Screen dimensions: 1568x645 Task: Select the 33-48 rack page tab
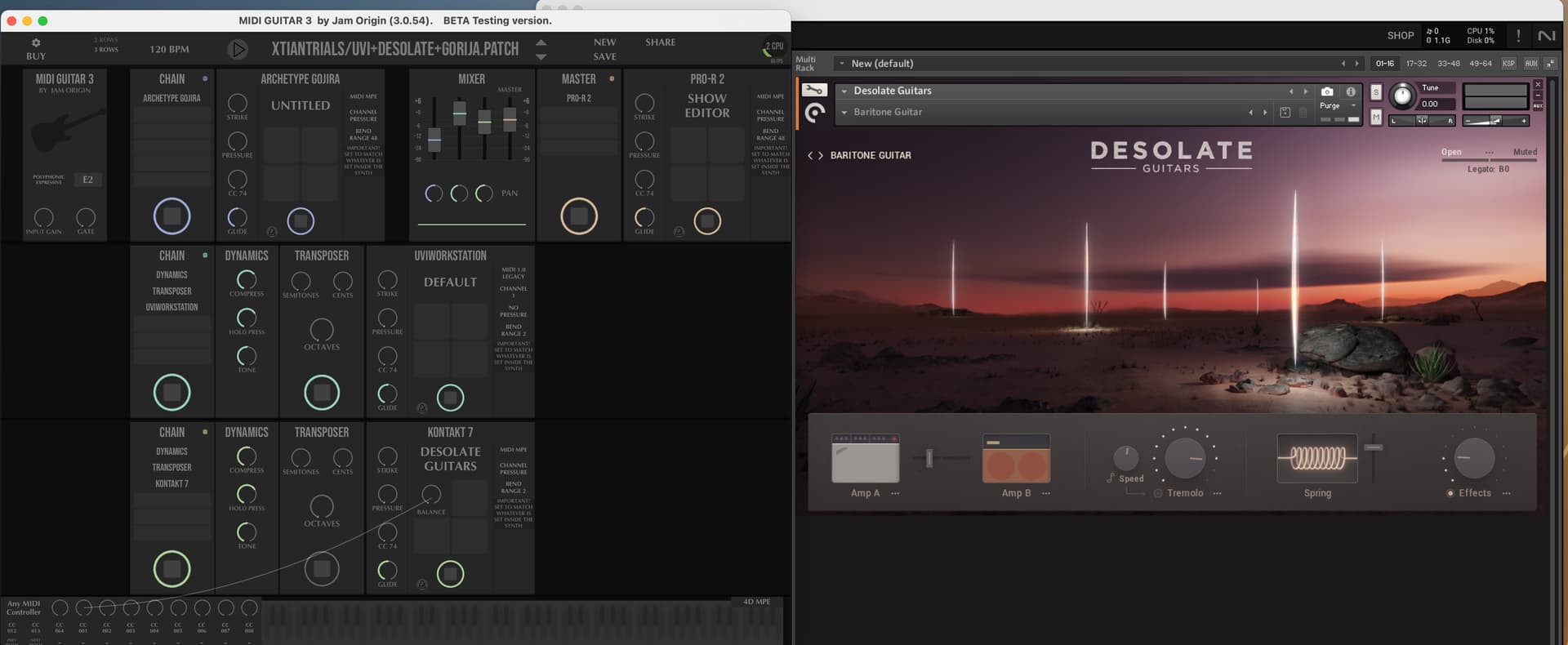click(1449, 63)
